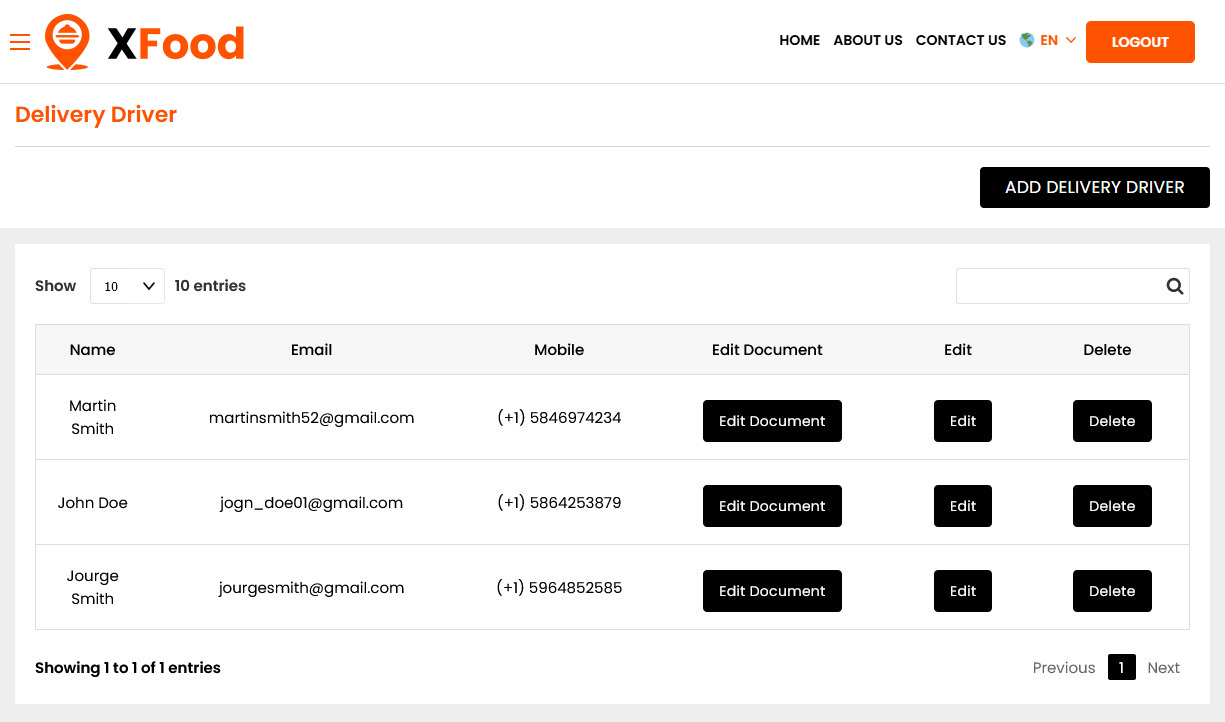Image resolution: width=1225 pixels, height=722 pixels.
Task: Open the ABOUT US page
Action: point(867,41)
